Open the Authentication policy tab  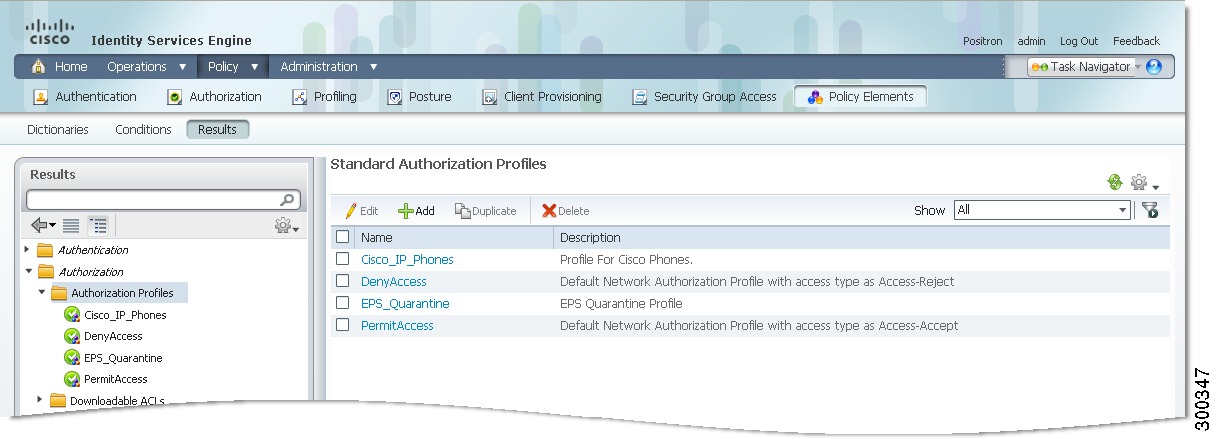[85, 97]
